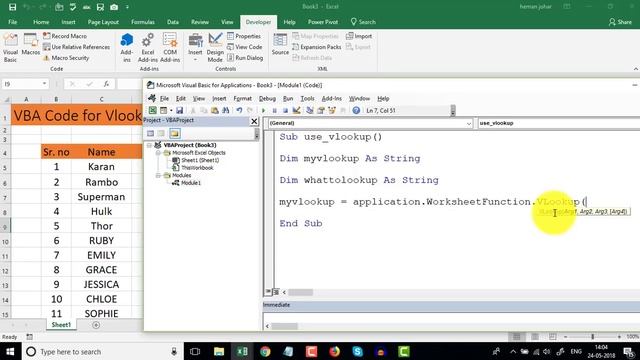Open the Add-ins dialog
The width and height of the screenshot is (640, 360).
(x=127, y=48)
